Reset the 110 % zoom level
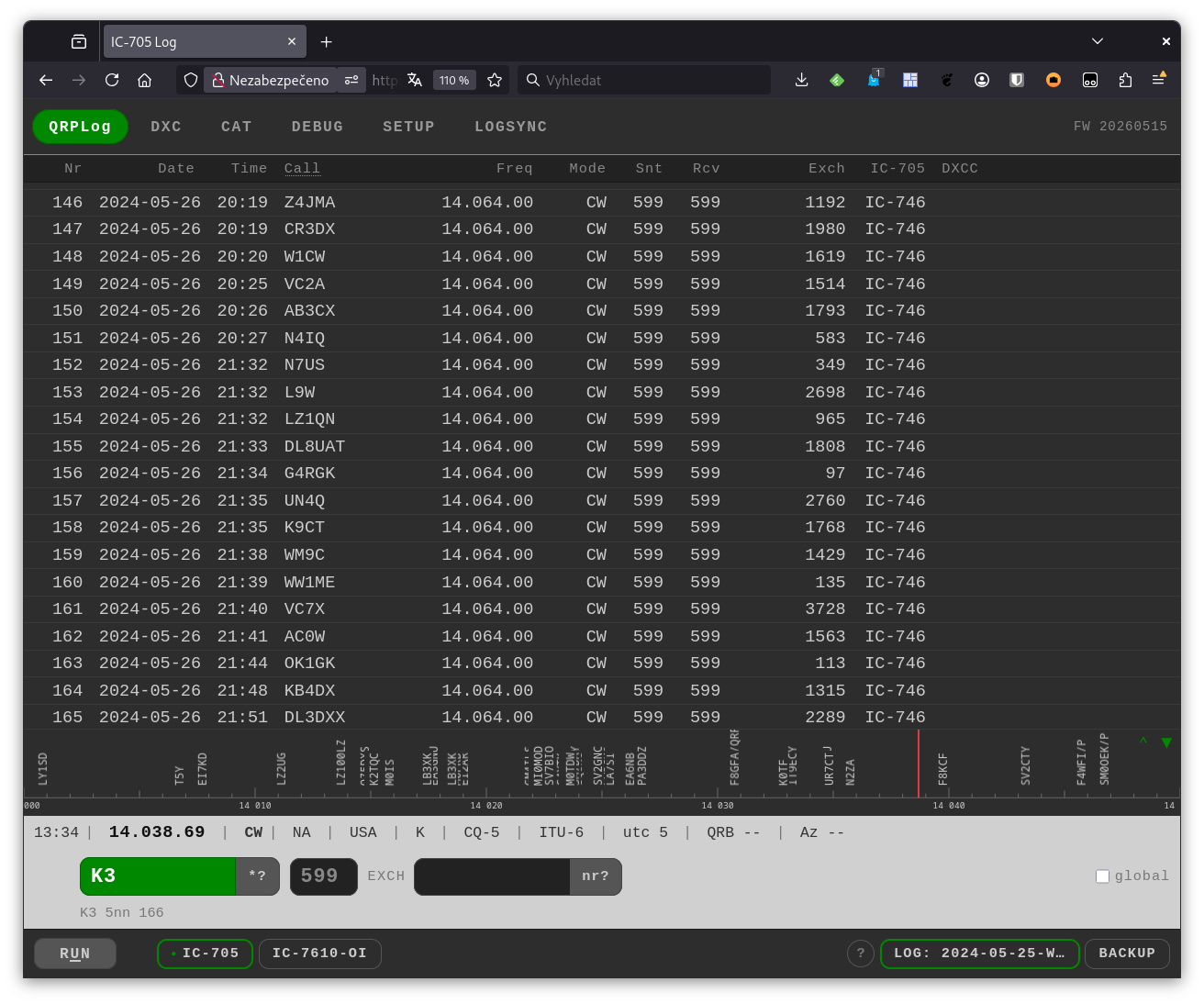 454,81
